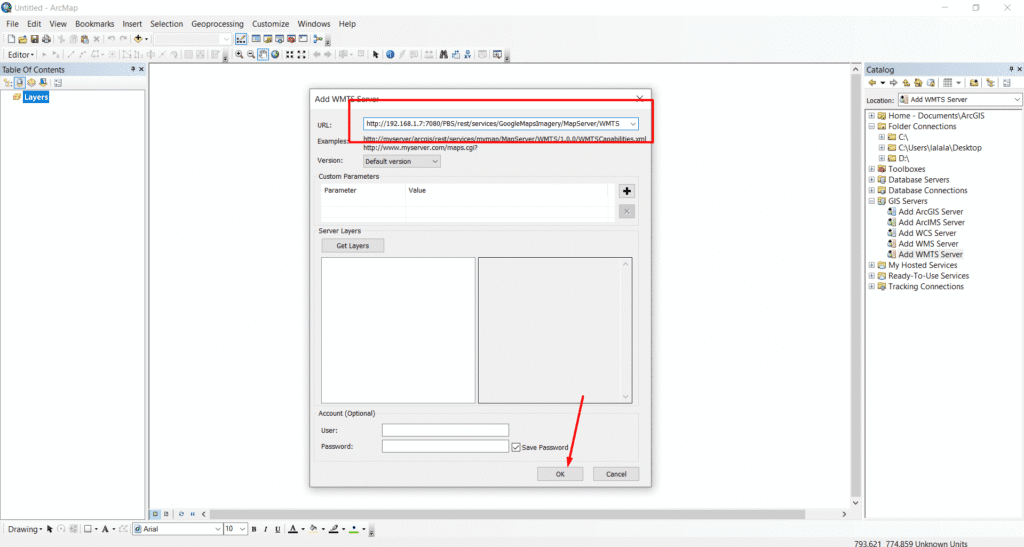
Task: Click the Fixed Zoom In icon
Action: [x=289, y=55]
